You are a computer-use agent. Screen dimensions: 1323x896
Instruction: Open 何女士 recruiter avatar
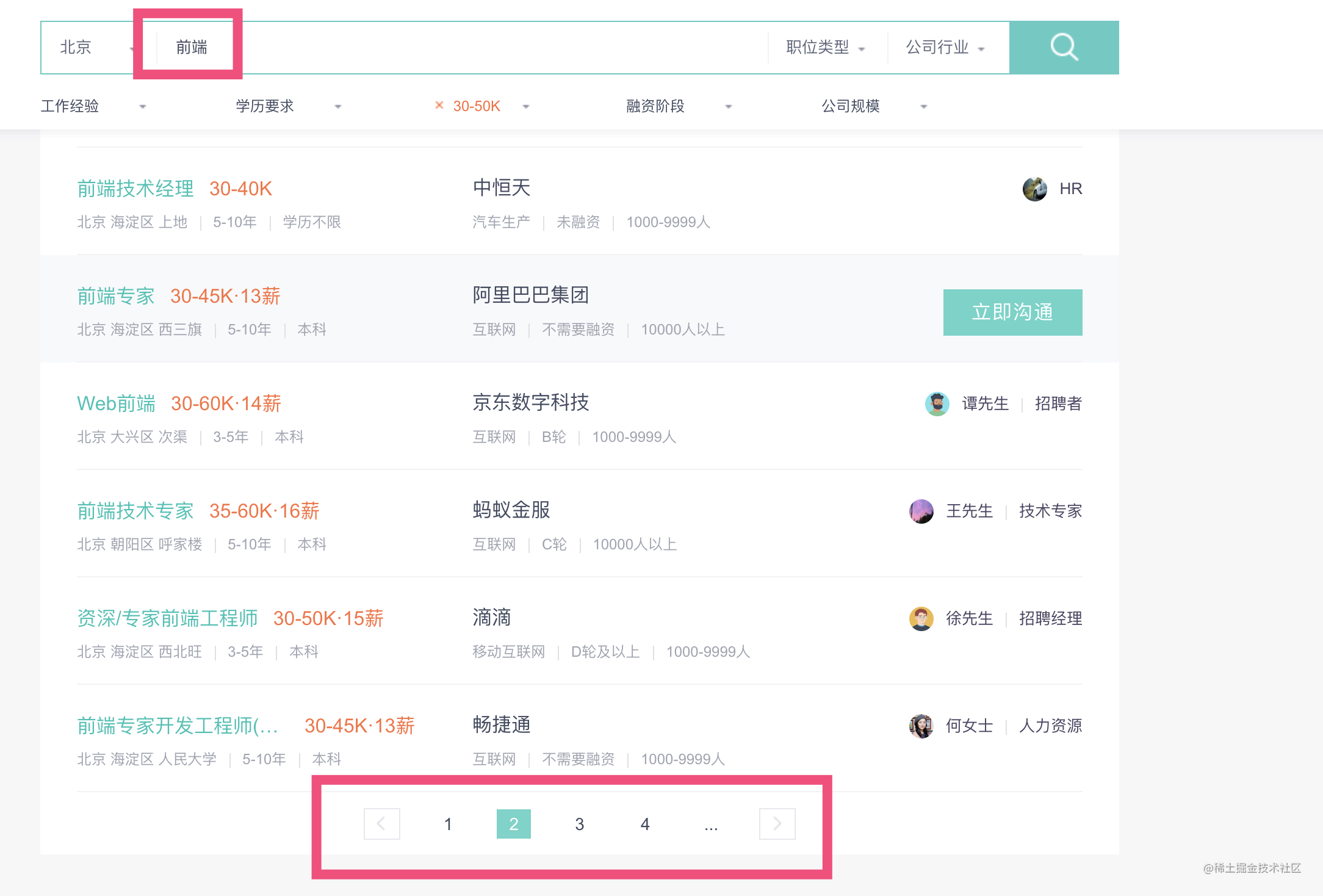pos(921,726)
